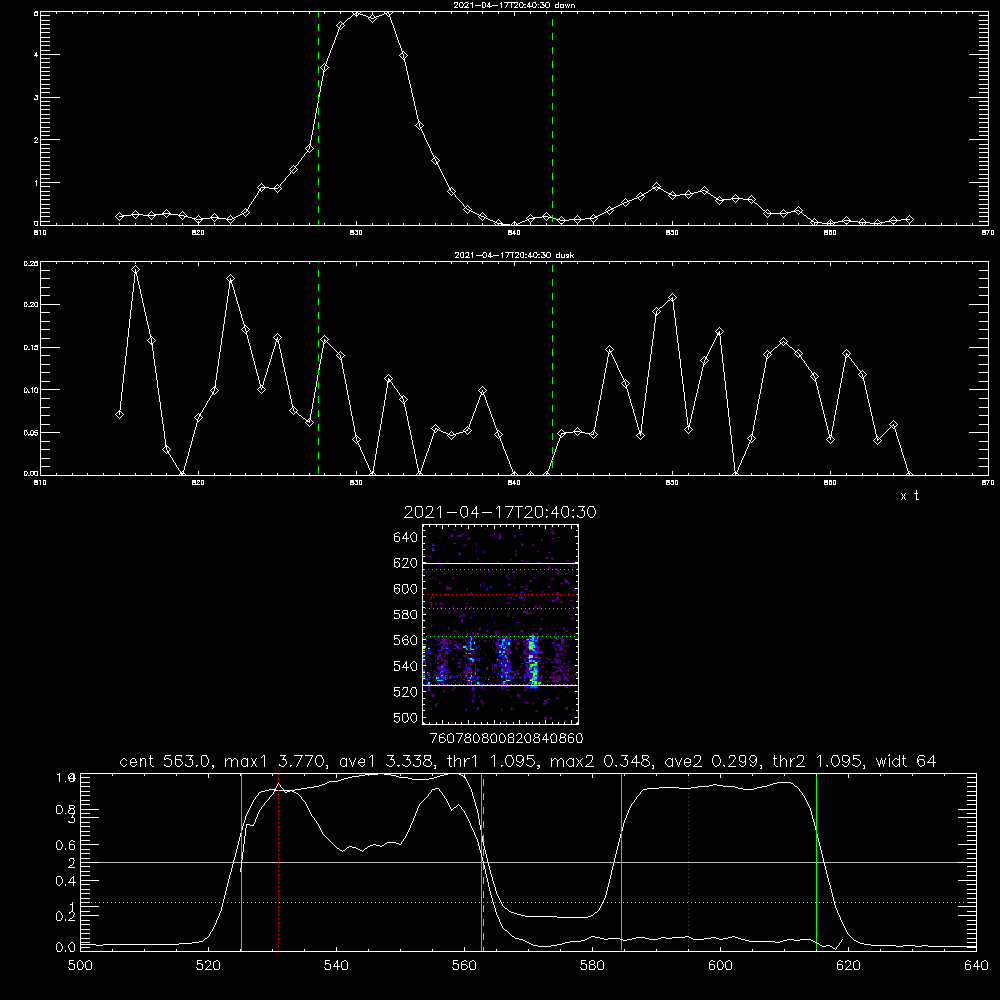Screen dimensions: 1000x1000
Task: Click the "2021-04-17T20:40:30 dusk" plot title
Action: pos(514,255)
